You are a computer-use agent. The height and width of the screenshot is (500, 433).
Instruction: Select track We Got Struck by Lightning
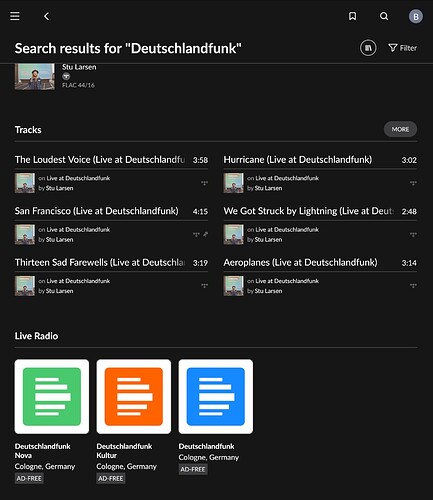click(x=309, y=211)
